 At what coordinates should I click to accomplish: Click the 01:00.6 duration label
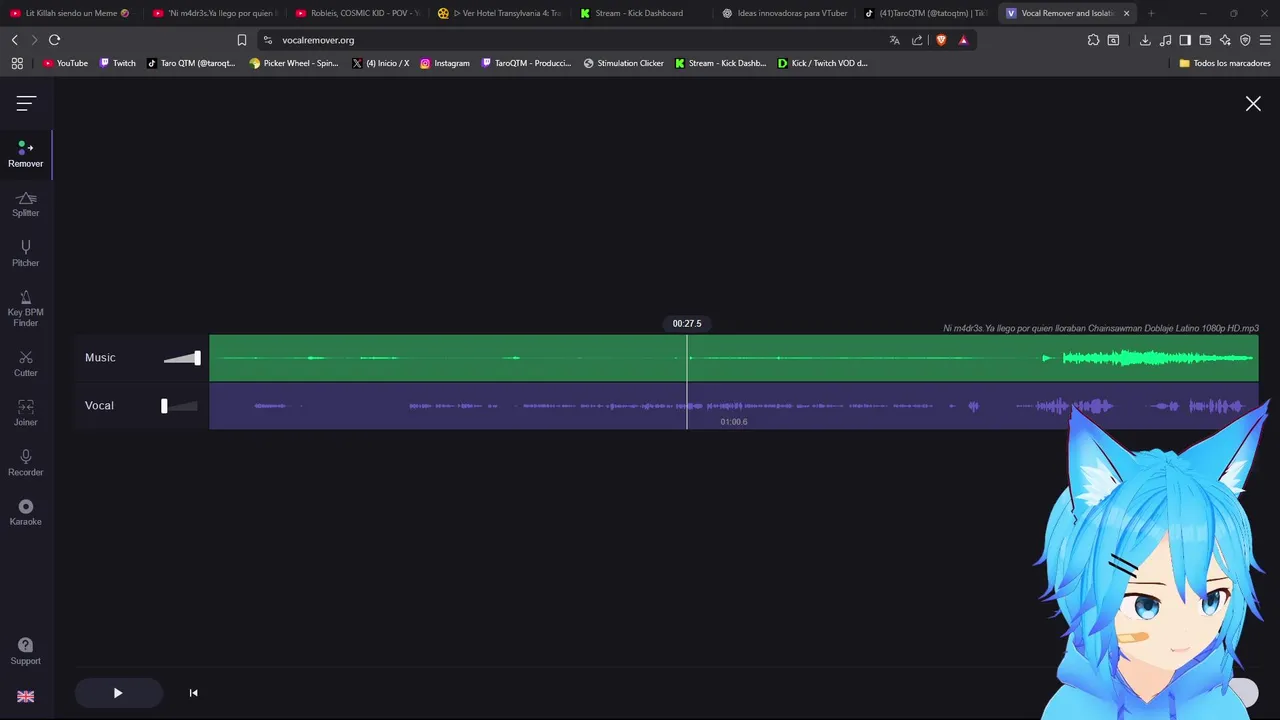[x=734, y=422]
